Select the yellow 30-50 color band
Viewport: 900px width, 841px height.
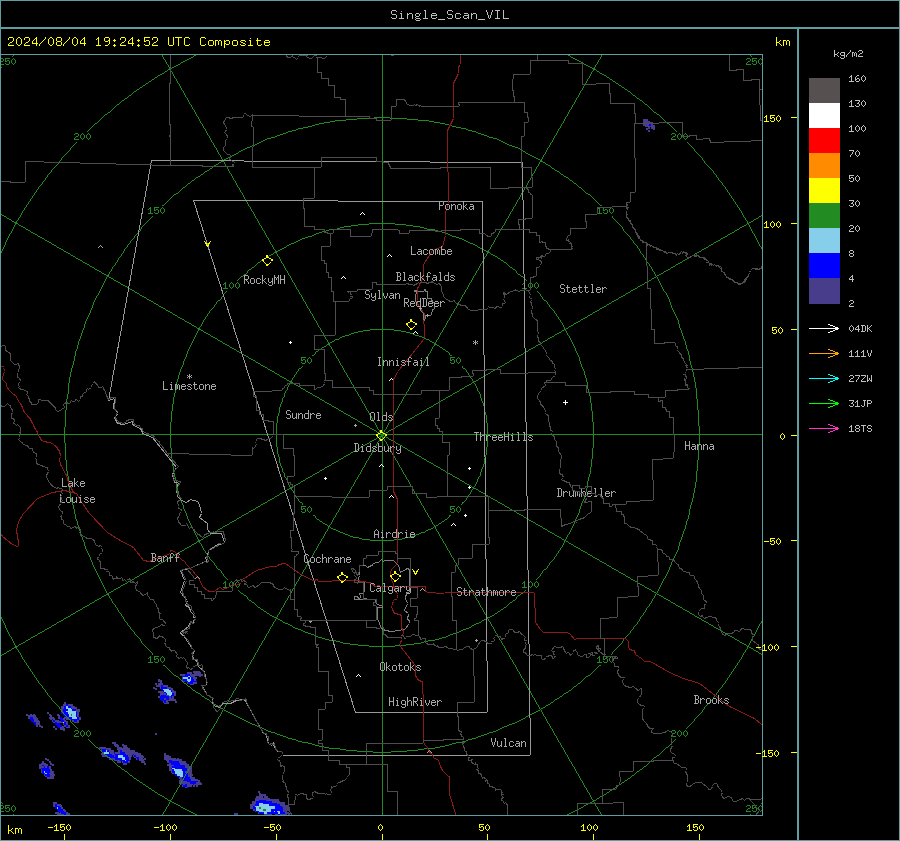(824, 191)
